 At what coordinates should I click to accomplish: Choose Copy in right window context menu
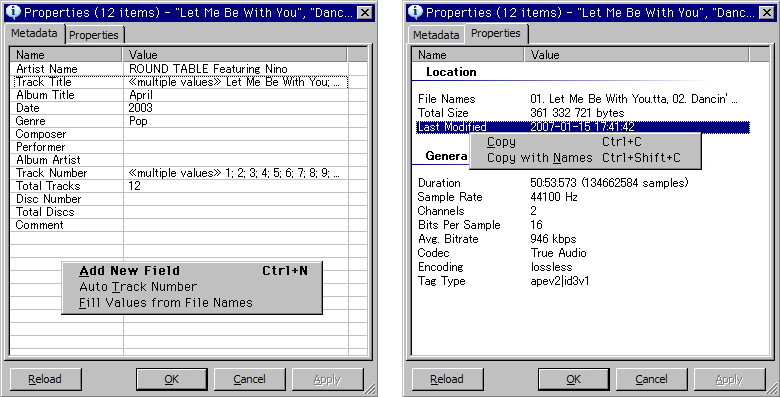pos(585,142)
